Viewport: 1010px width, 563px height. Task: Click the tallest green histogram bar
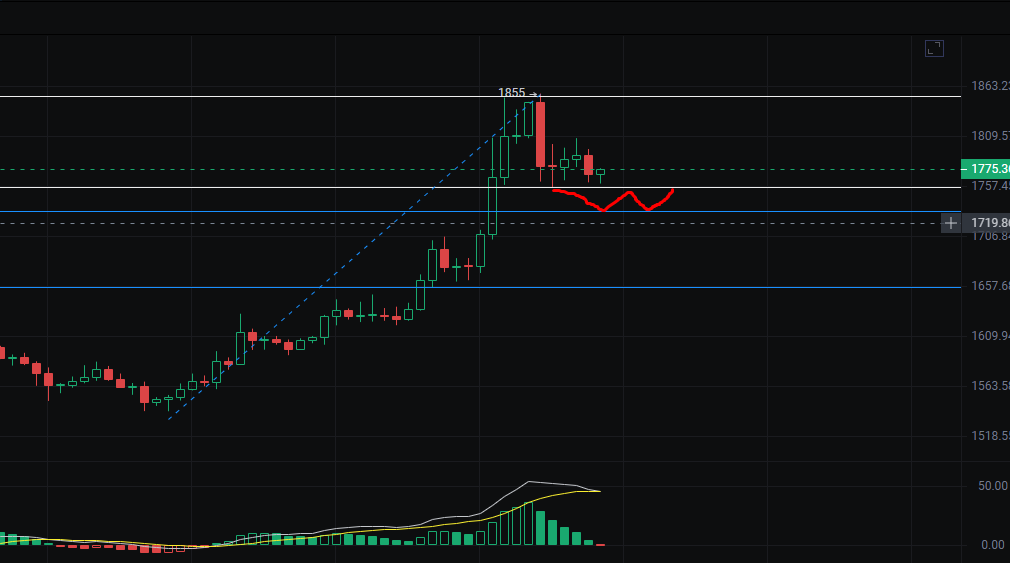528,522
